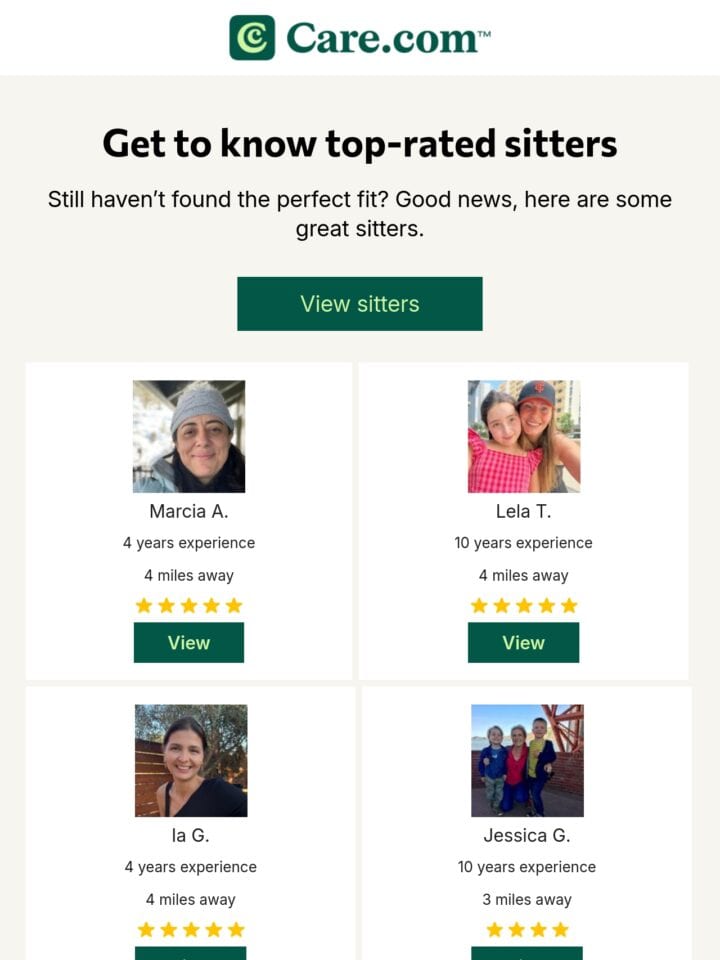
Task: Select the Marcia A. name text
Action: [189, 511]
